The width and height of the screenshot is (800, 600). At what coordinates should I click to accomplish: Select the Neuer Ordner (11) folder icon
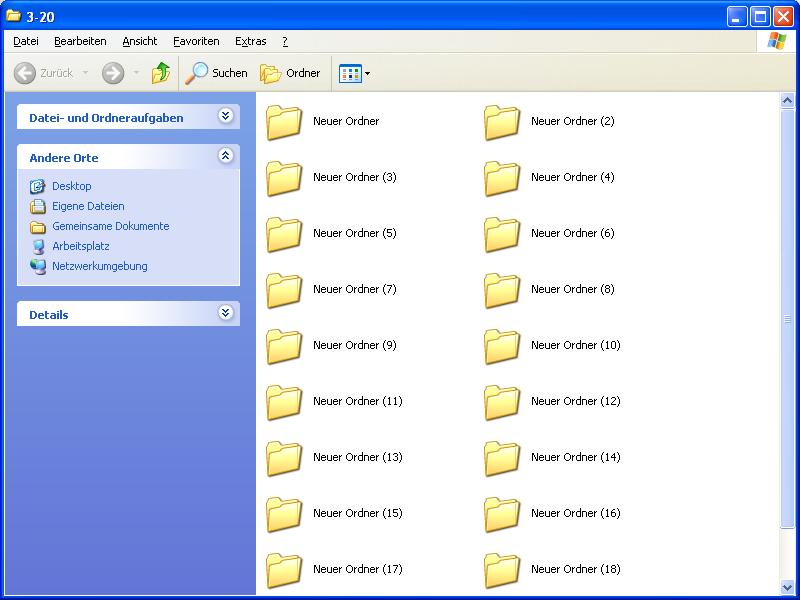284,402
